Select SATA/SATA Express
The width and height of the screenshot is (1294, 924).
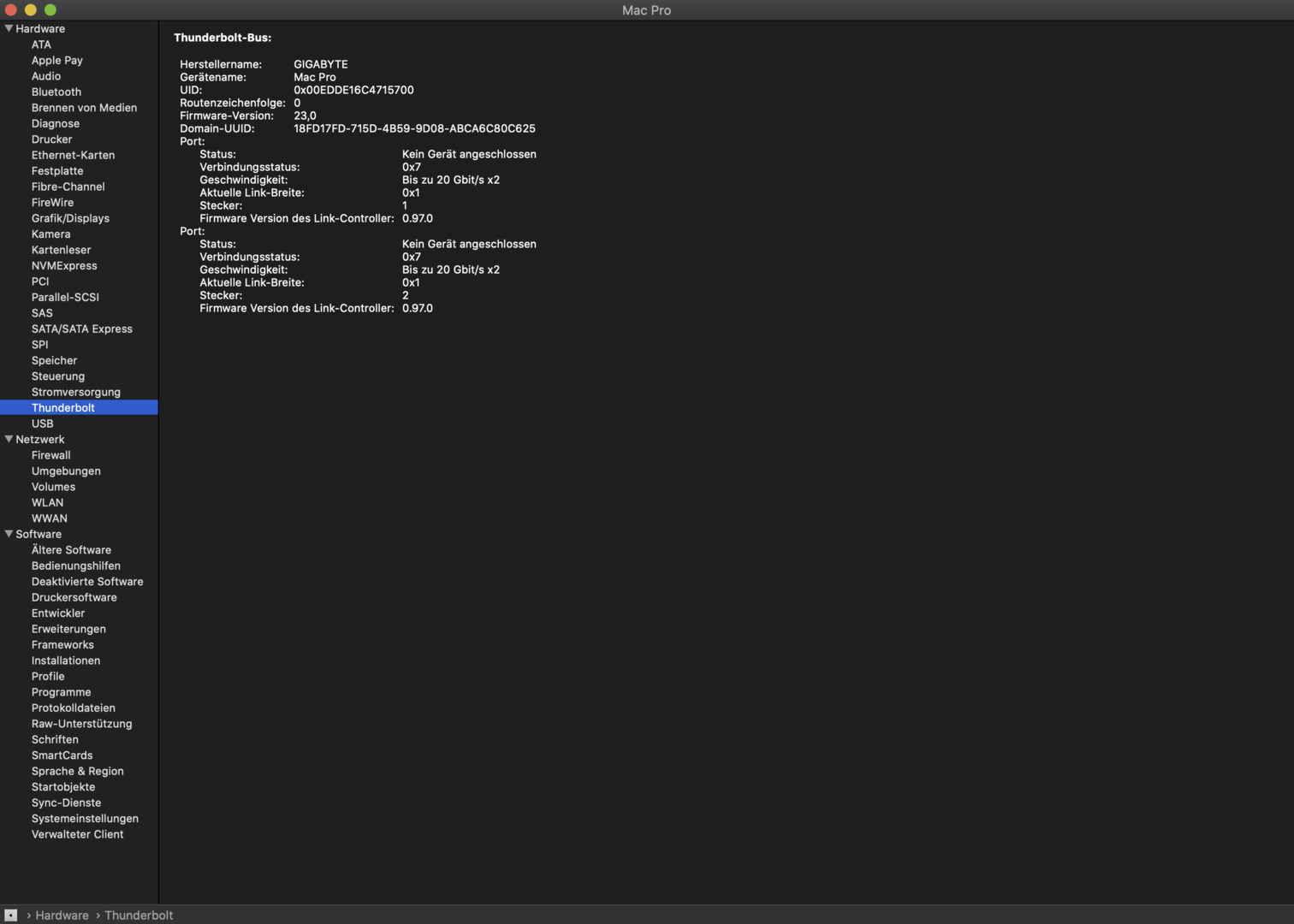82,329
